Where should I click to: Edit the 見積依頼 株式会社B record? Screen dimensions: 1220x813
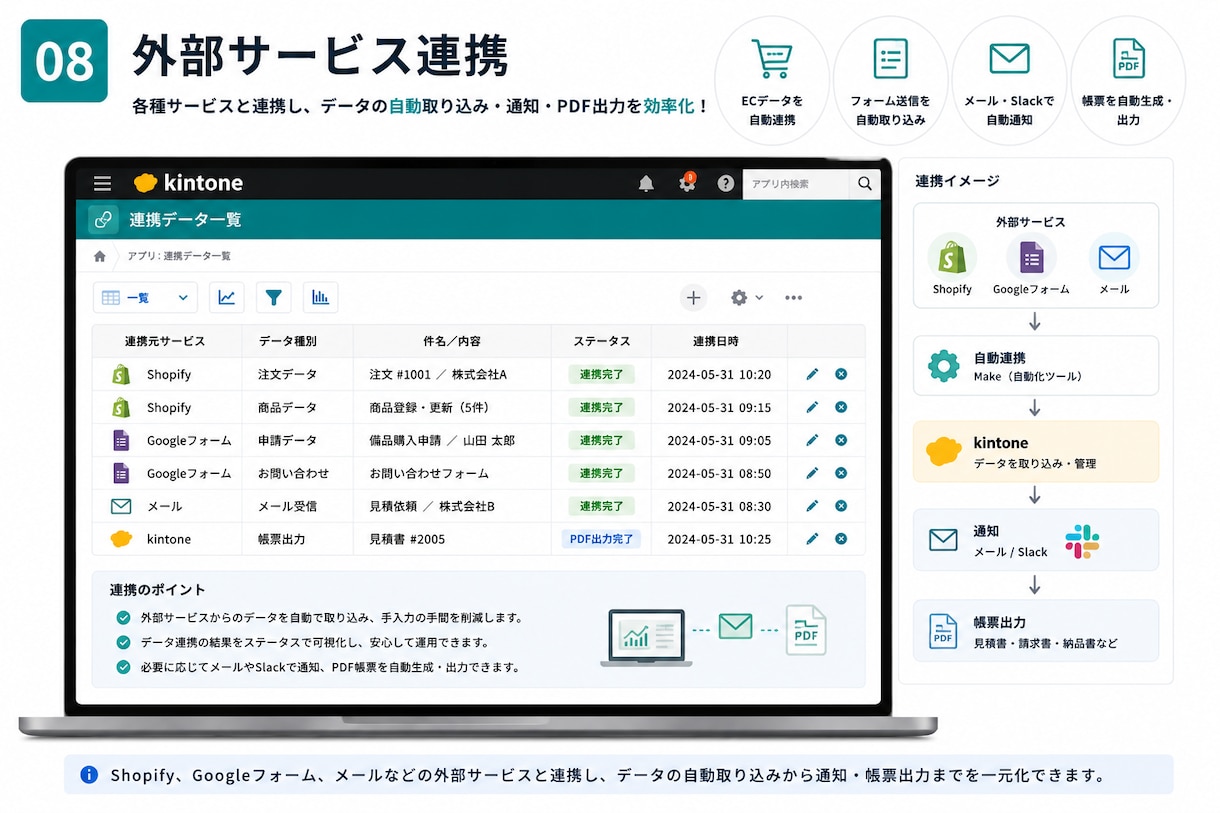(812, 506)
